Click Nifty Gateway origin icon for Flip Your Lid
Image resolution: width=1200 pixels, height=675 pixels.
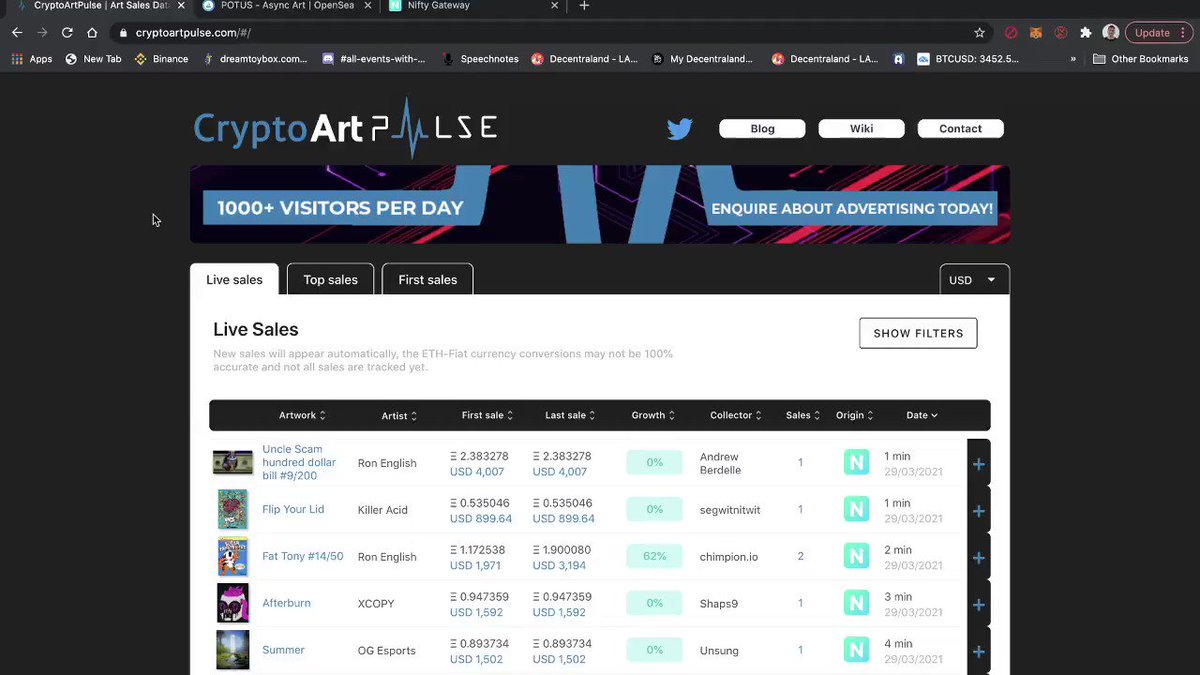coord(856,510)
